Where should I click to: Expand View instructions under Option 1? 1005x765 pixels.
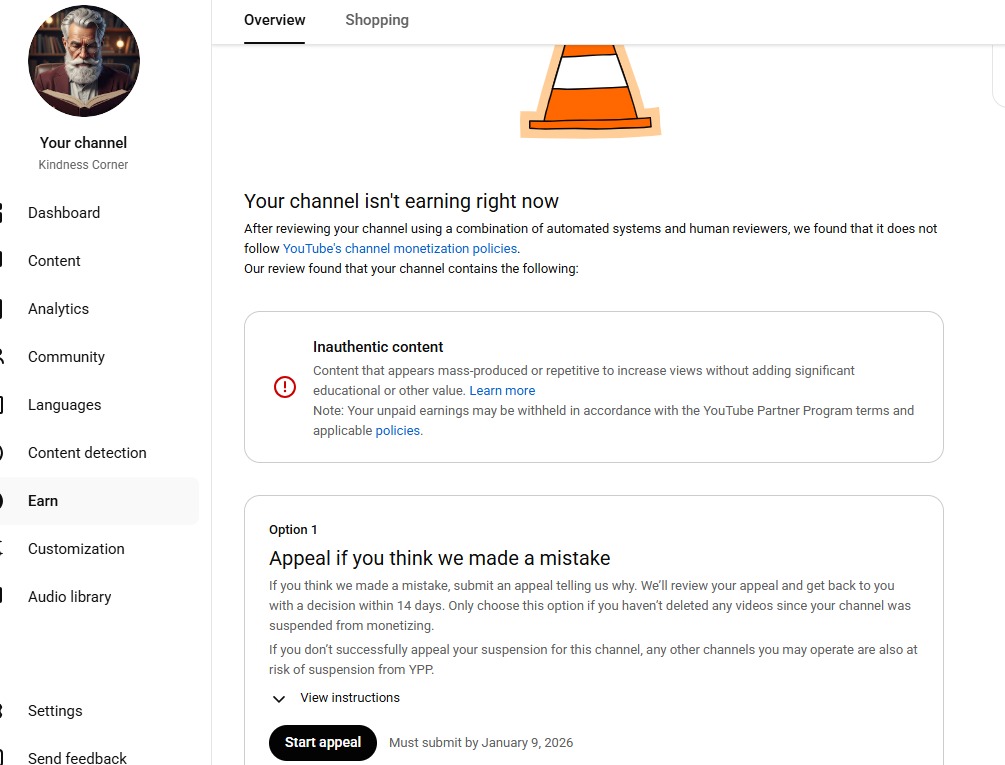[x=350, y=698]
